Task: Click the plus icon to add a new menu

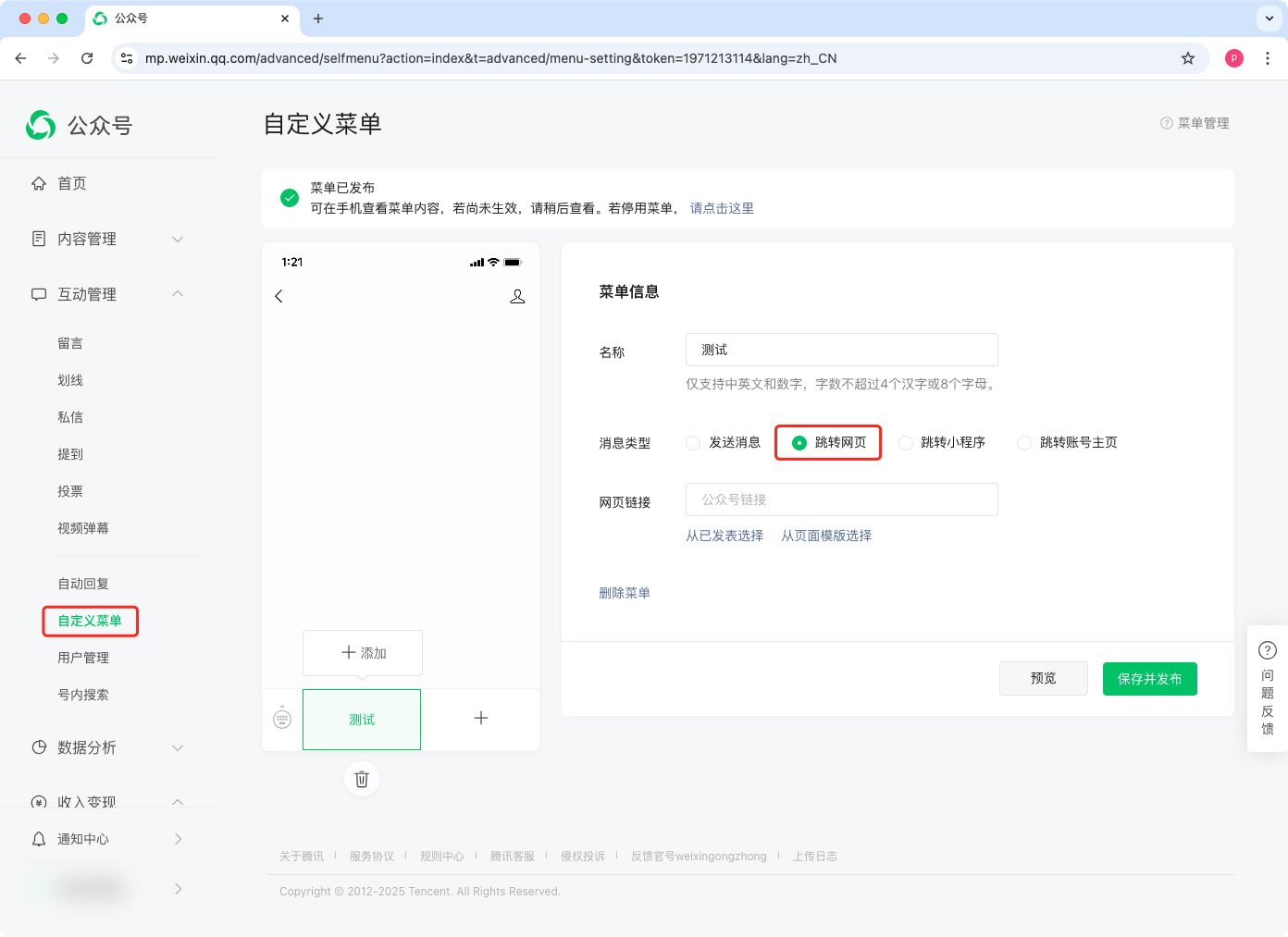Action: coord(481,718)
